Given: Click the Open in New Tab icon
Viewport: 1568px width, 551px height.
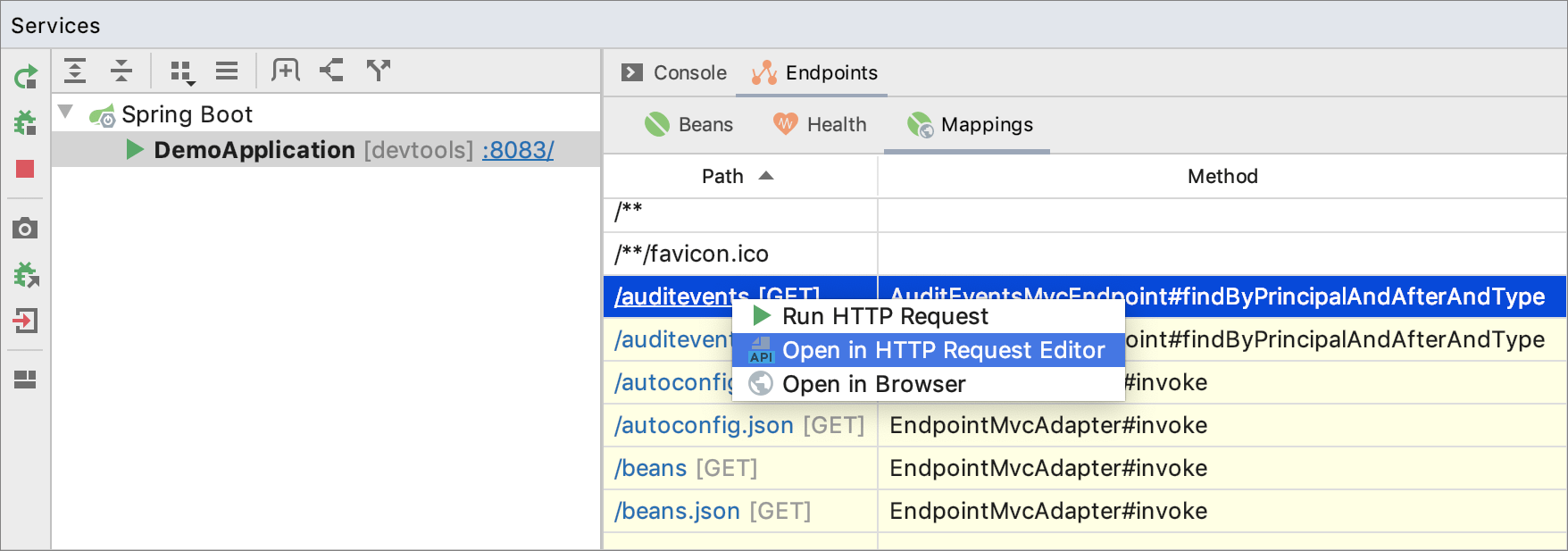Looking at the screenshot, I should click(286, 71).
